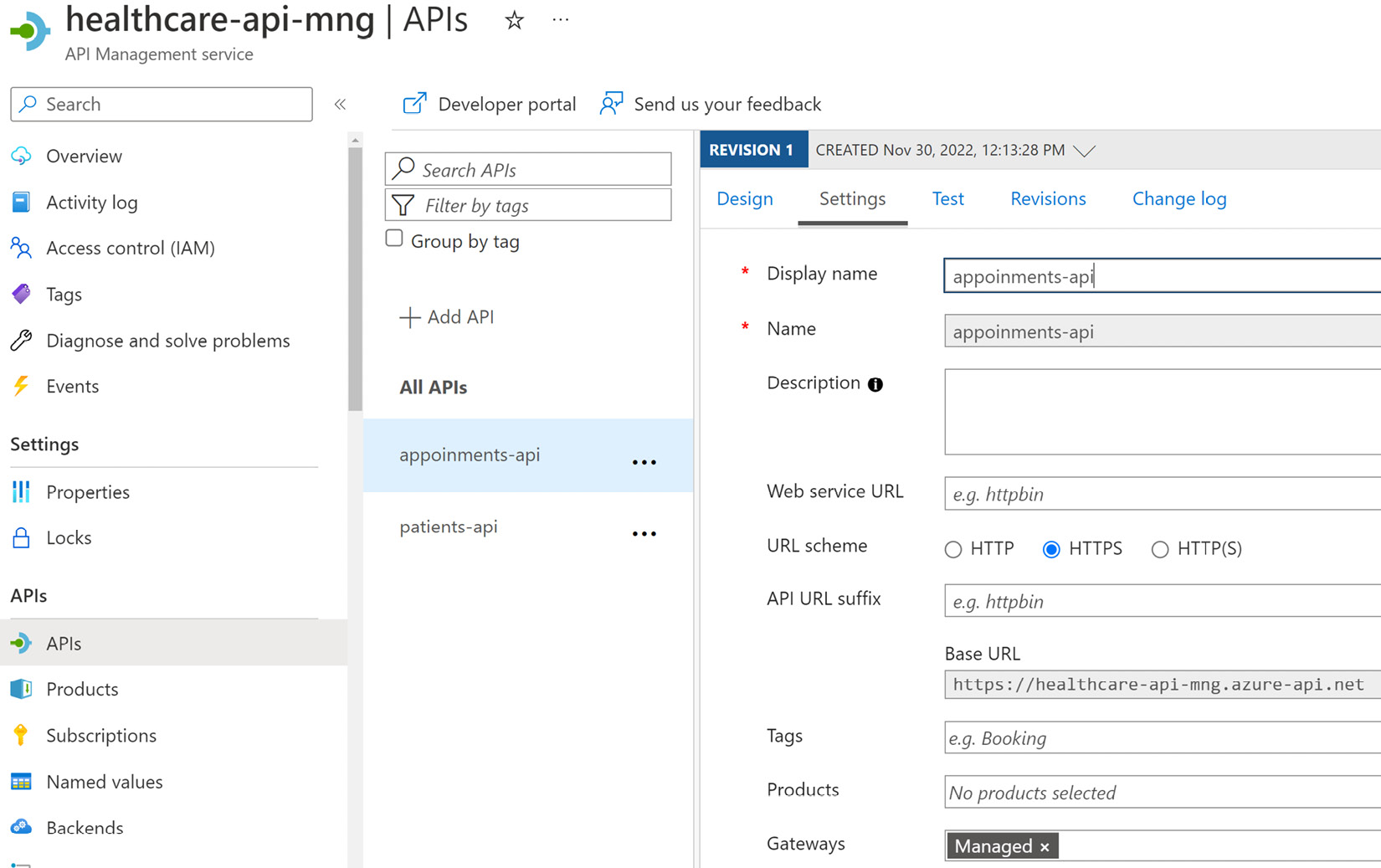Screen dimensions: 1381x868
Task: Click the Named values table icon
Action: [x=22, y=782]
